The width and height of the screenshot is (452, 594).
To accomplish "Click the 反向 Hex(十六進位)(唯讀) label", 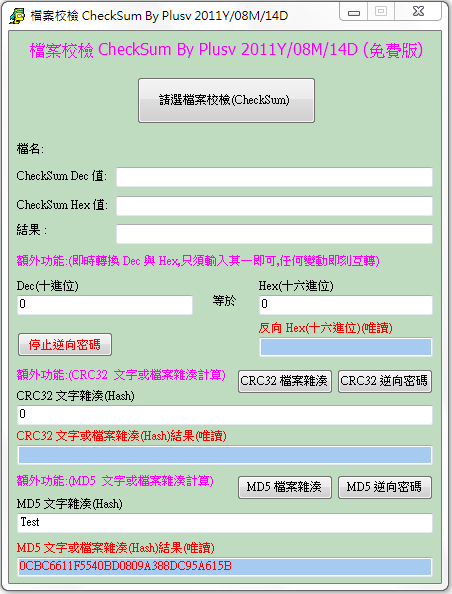I will pos(325,328).
